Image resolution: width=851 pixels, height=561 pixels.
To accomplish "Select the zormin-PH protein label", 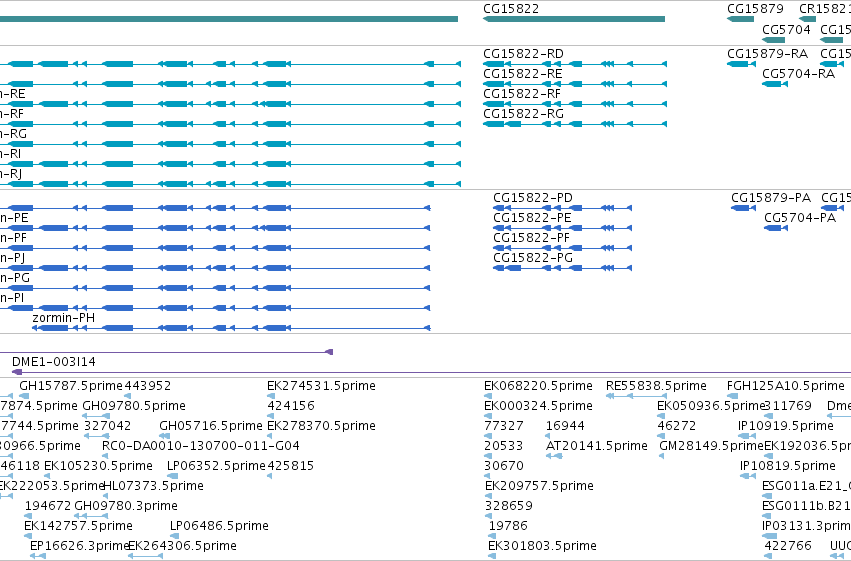I will [x=63, y=318].
